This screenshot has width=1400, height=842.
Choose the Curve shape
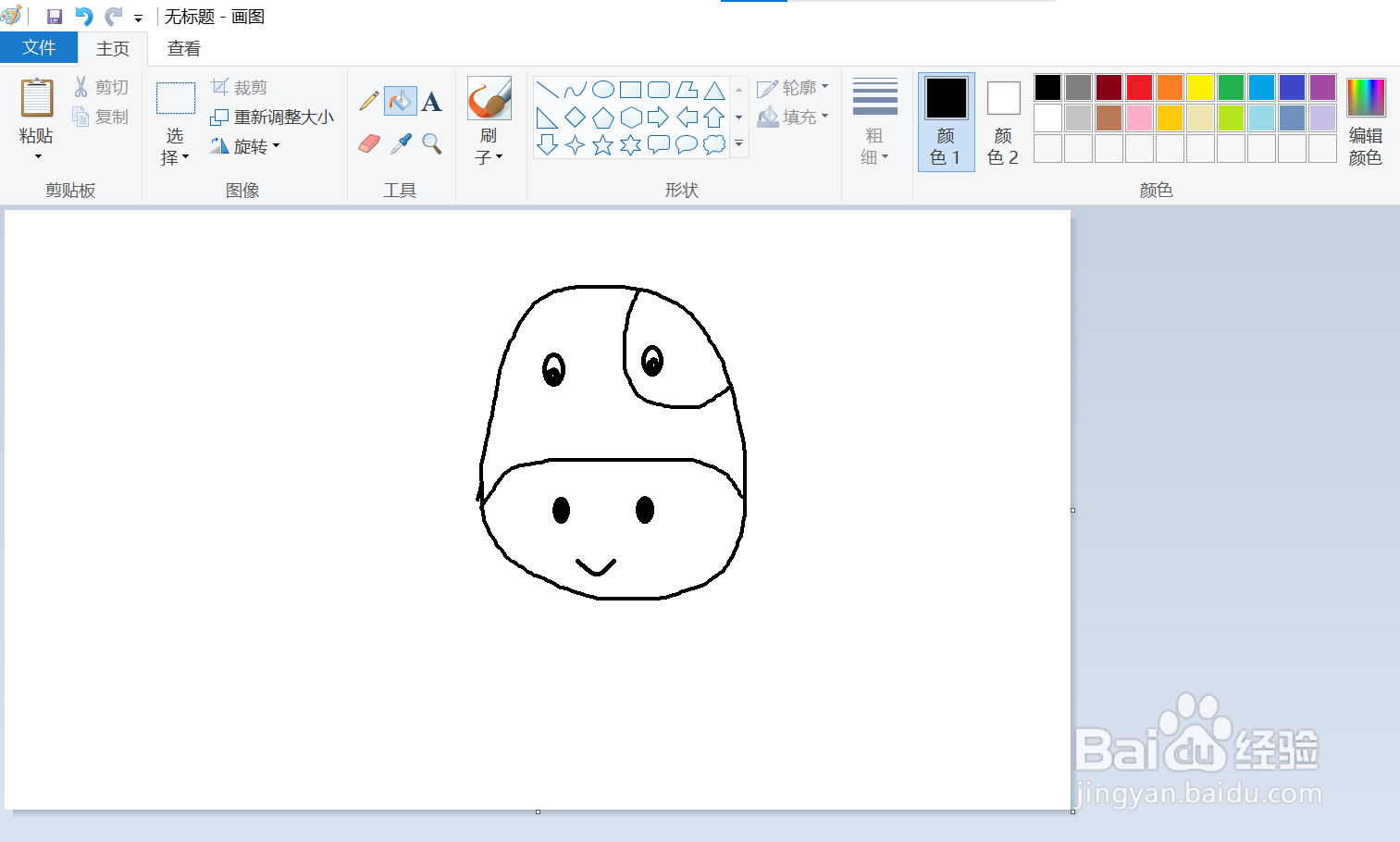point(576,90)
